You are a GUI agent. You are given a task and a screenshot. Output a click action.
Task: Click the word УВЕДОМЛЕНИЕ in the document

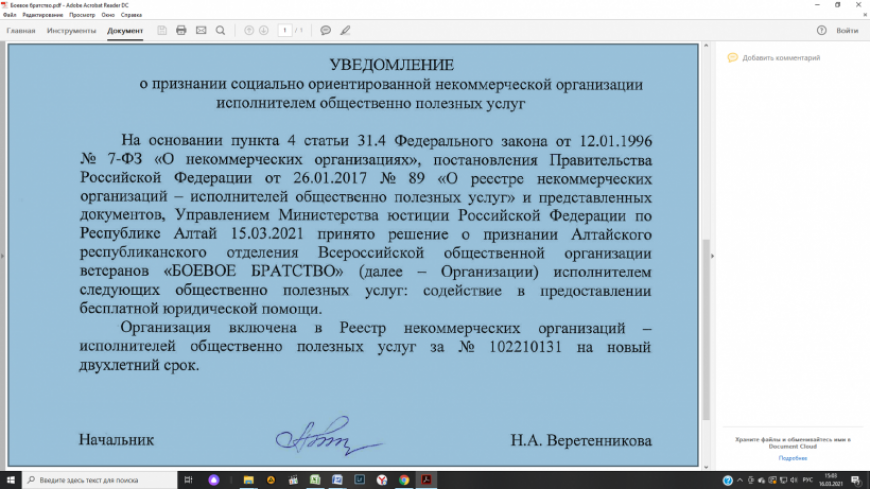point(392,65)
